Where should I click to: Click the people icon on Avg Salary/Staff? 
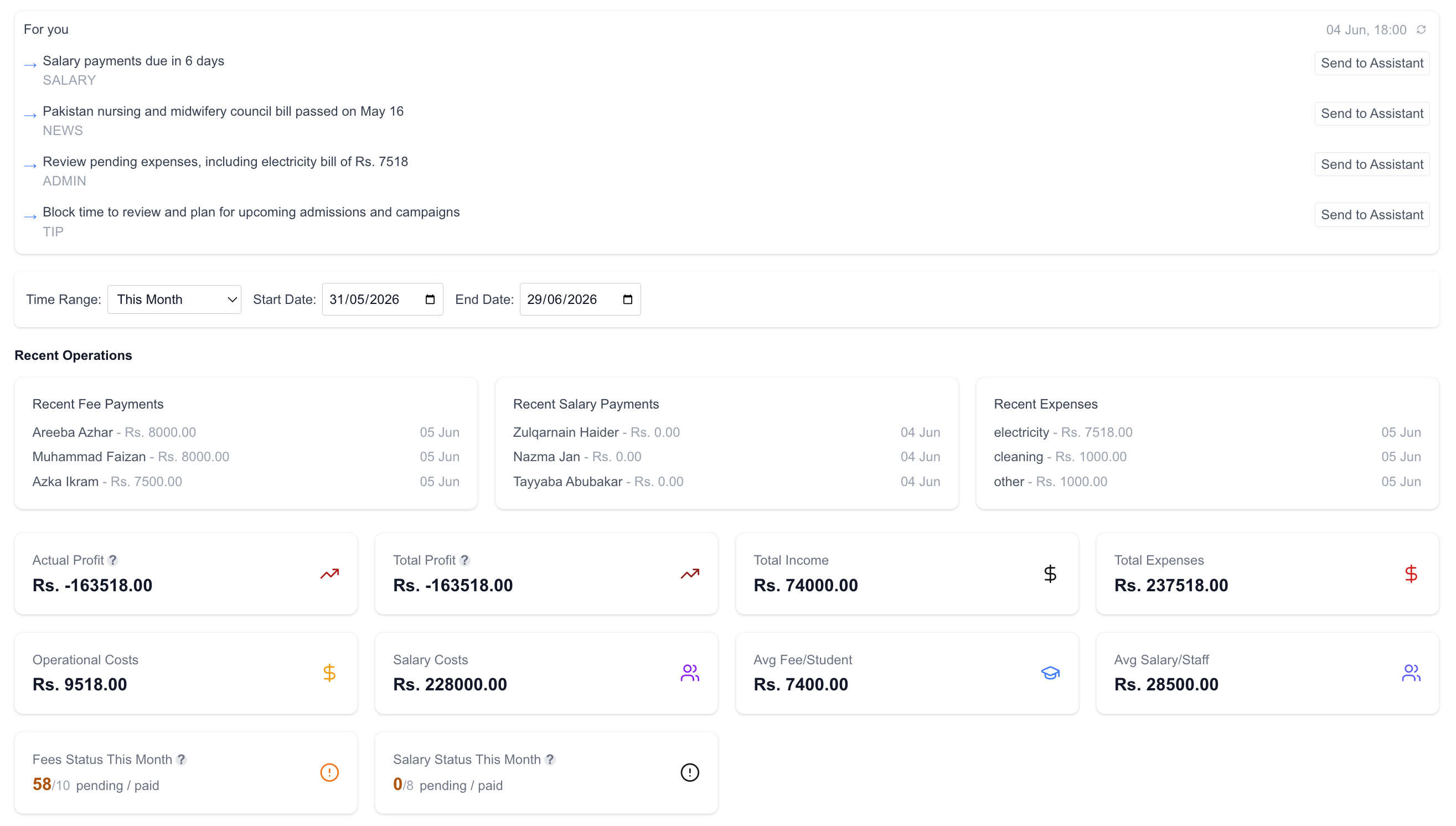click(1411, 673)
